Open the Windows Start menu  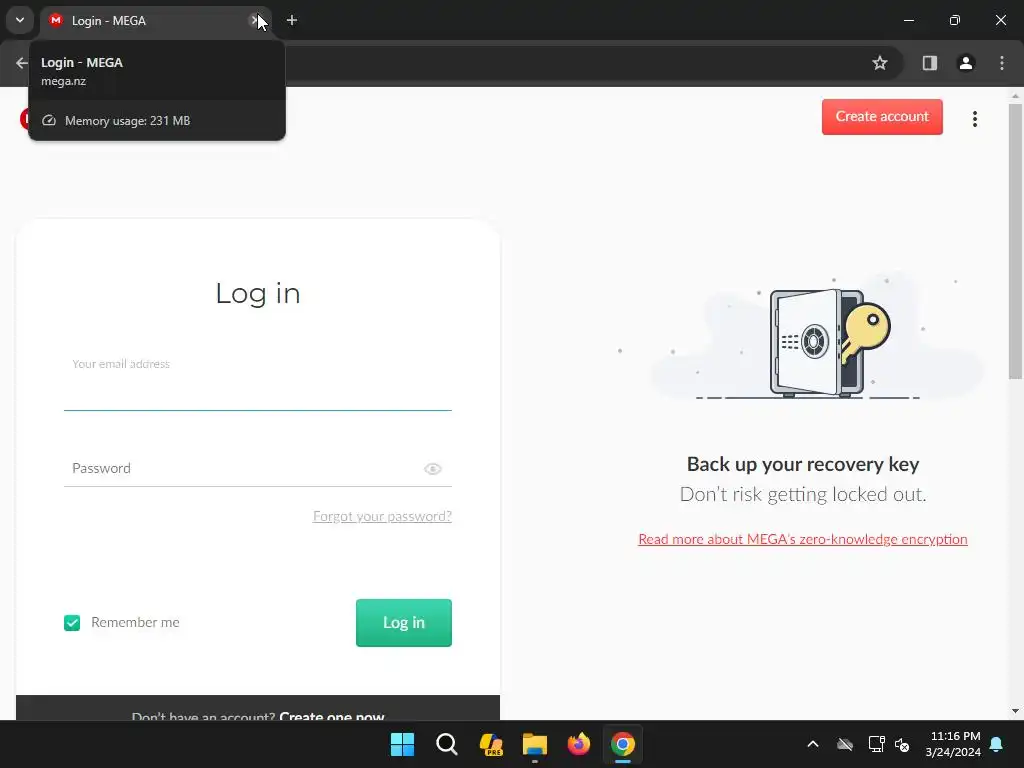pyautogui.click(x=402, y=744)
